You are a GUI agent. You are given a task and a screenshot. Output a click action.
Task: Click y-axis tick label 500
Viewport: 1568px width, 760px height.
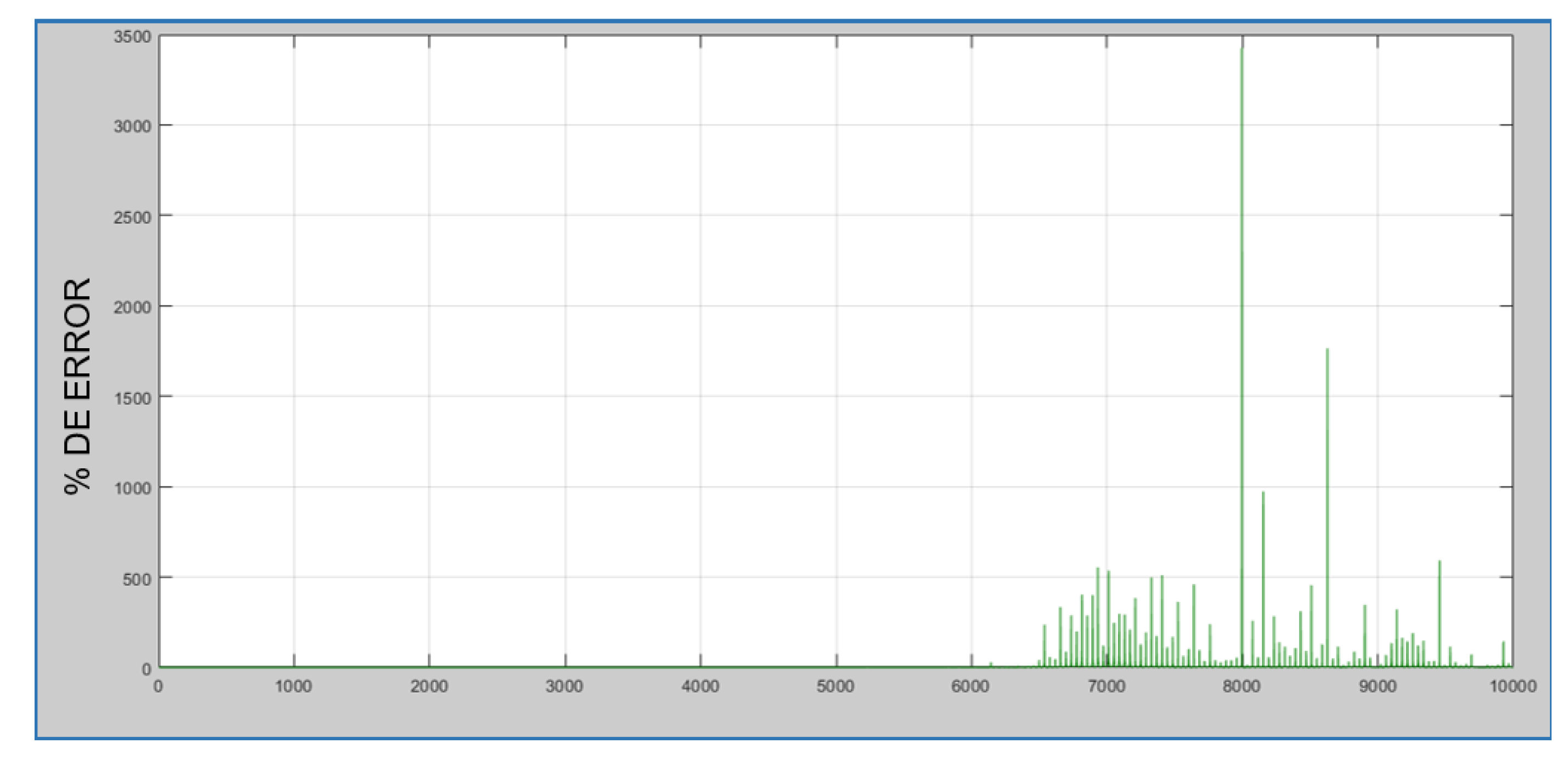137,579
